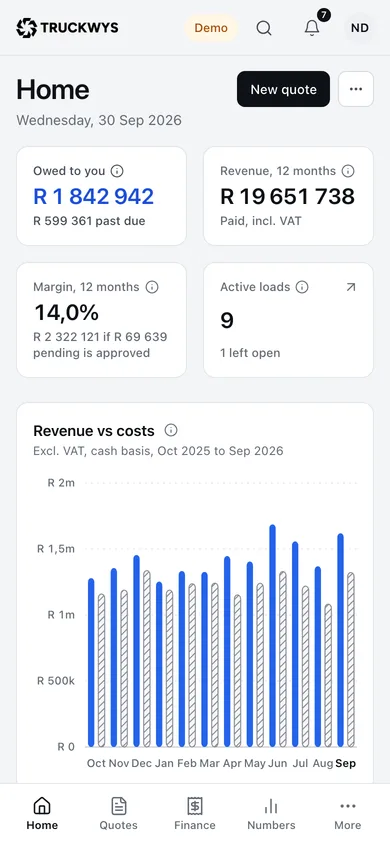Switch to the Finance tab
390x844 pixels.
pyautogui.click(x=195, y=814)
